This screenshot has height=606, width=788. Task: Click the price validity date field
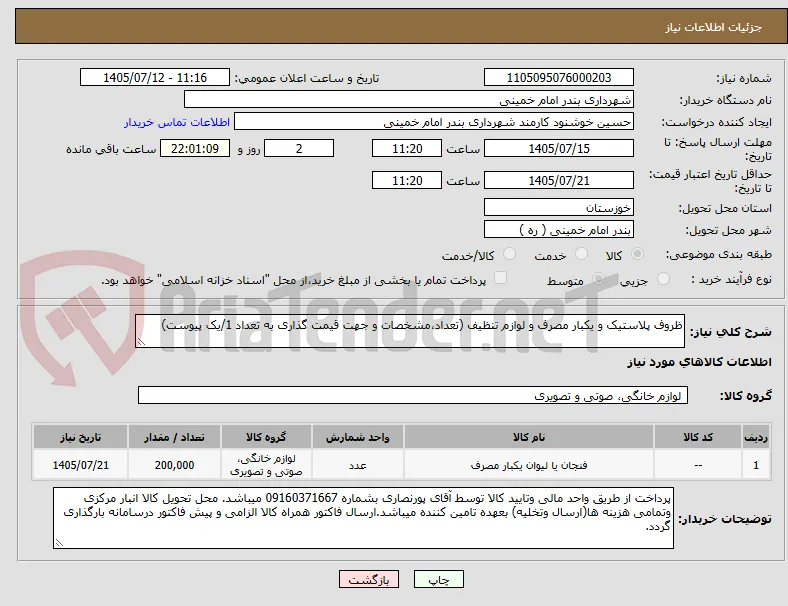[x=558, y=180]
